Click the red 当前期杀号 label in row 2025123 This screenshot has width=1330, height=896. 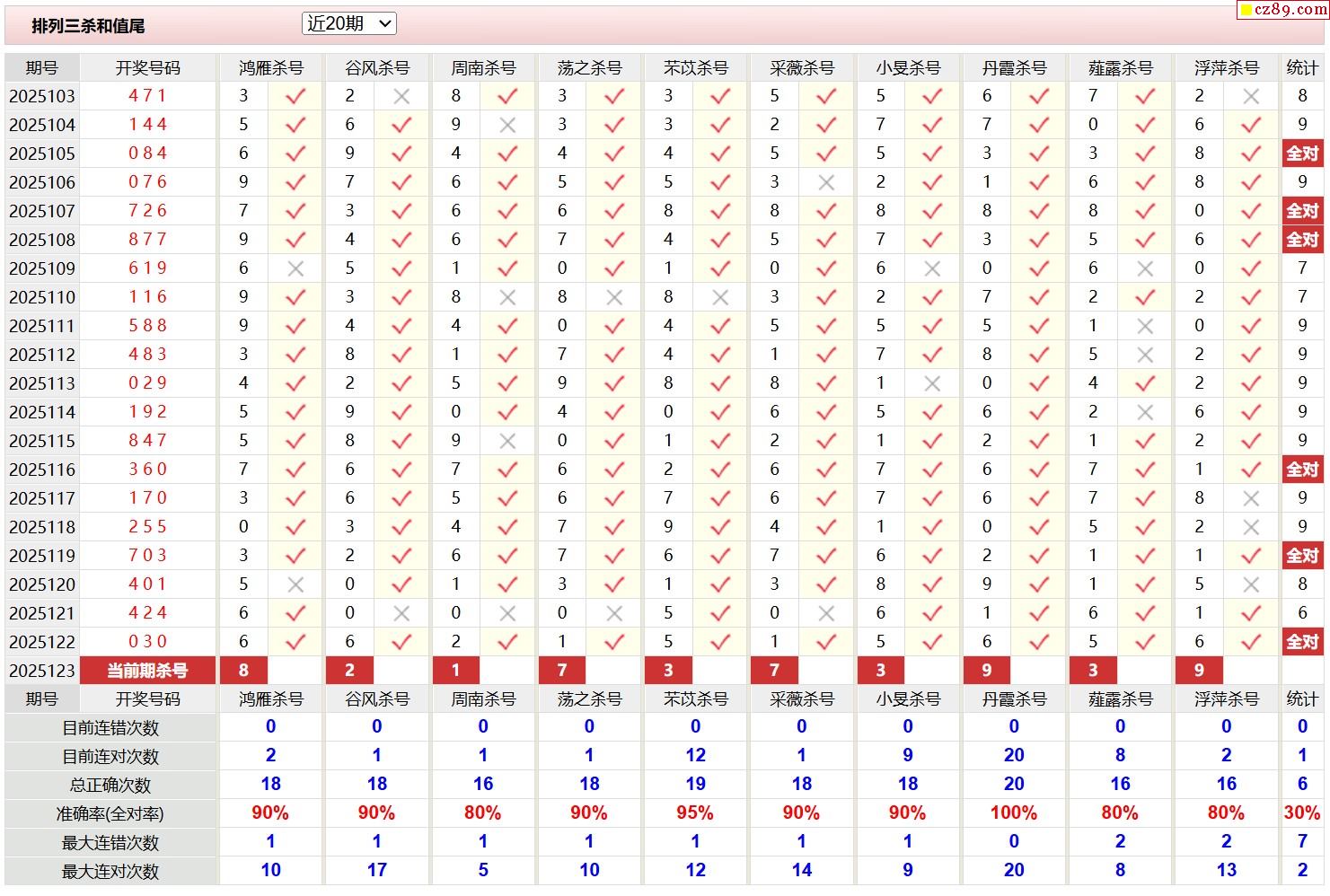tap(147, 671)
